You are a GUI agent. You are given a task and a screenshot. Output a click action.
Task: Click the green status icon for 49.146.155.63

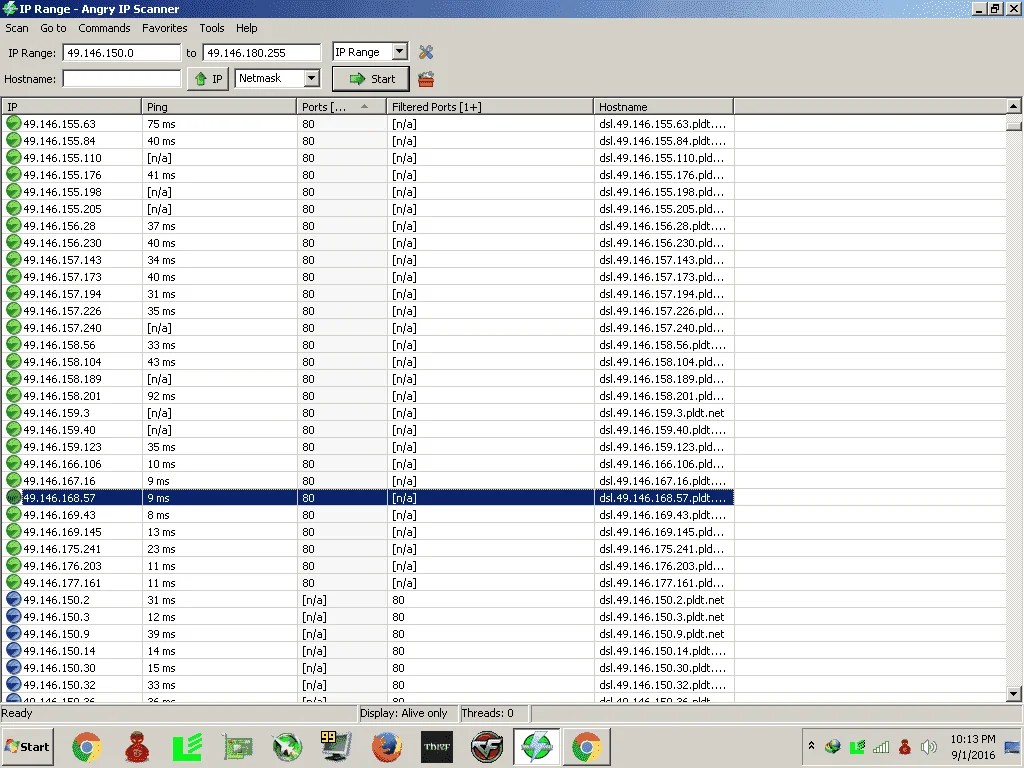(x=13, y=123)
